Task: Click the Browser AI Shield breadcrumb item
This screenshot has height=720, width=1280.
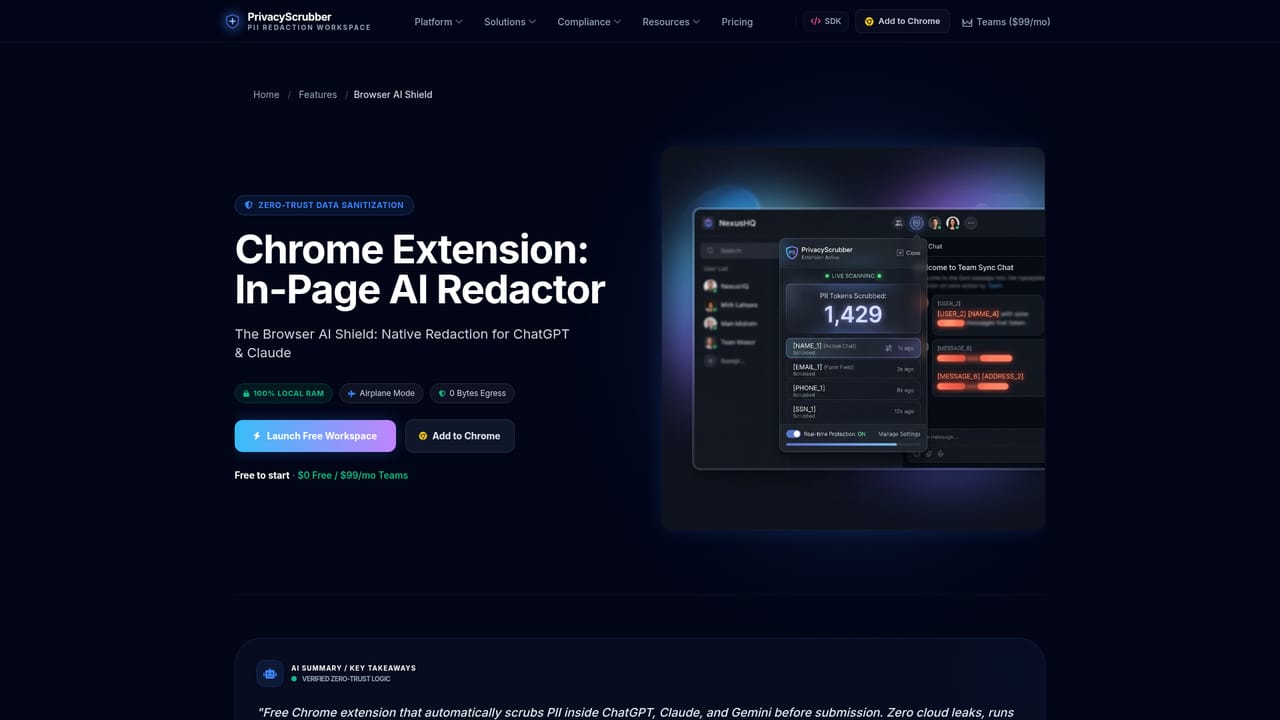Action: pos(393,95)
